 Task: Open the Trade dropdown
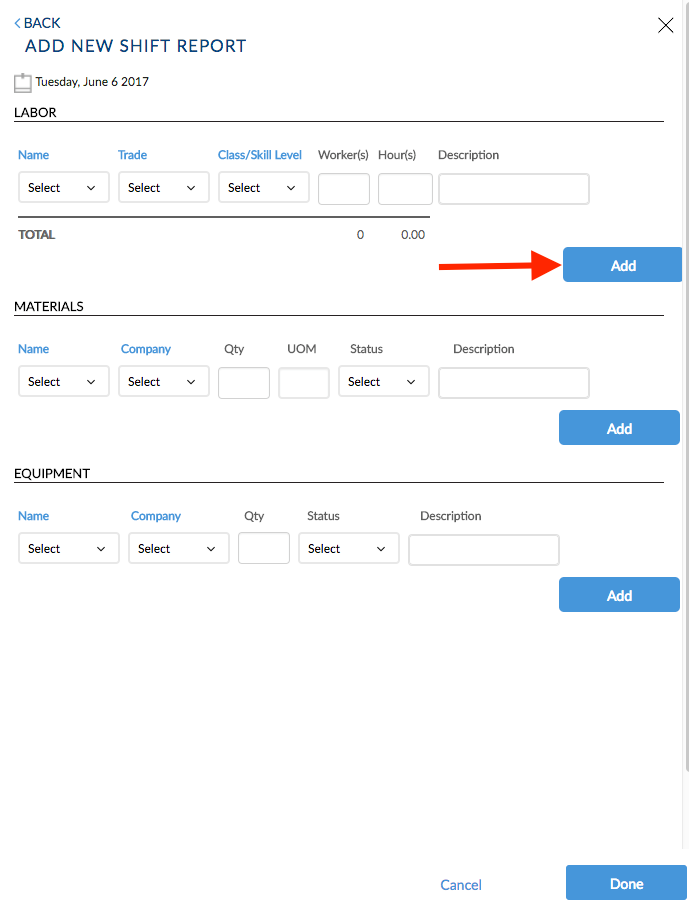[x=163, y=187]
